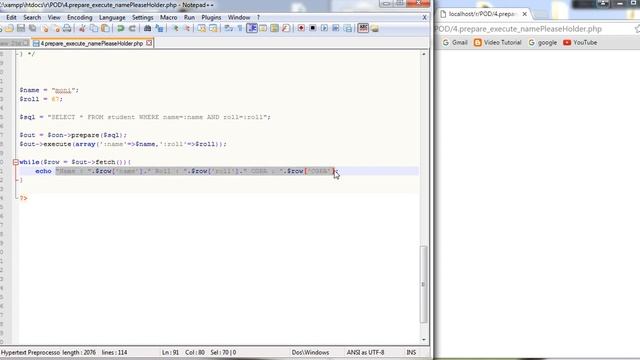Click the Redo arrow icon
The image size is (640, 360).
(x=132, y=28)
